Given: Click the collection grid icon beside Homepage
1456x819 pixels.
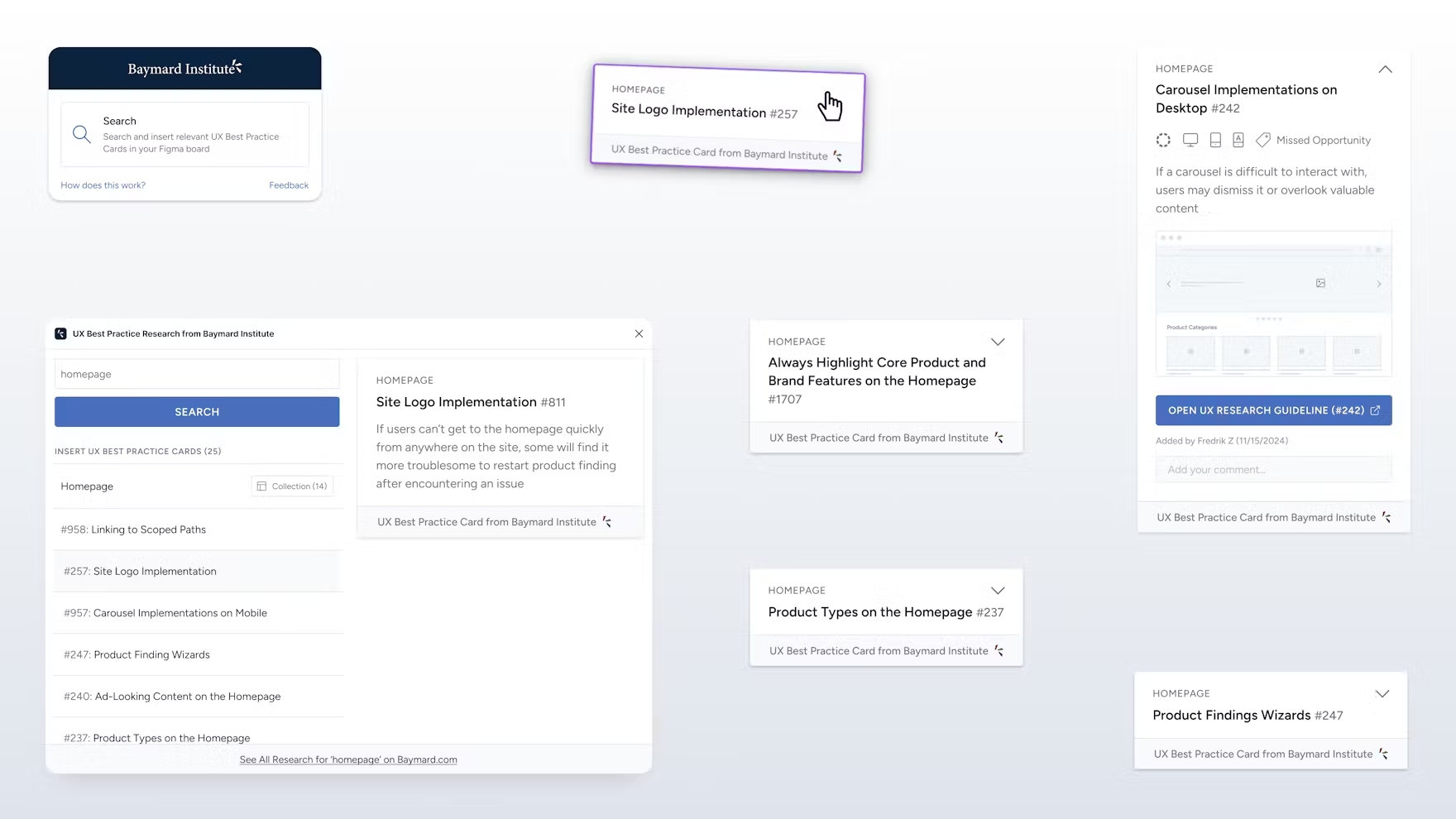Looking at the screenshot, I should click(x=261, y=486).
